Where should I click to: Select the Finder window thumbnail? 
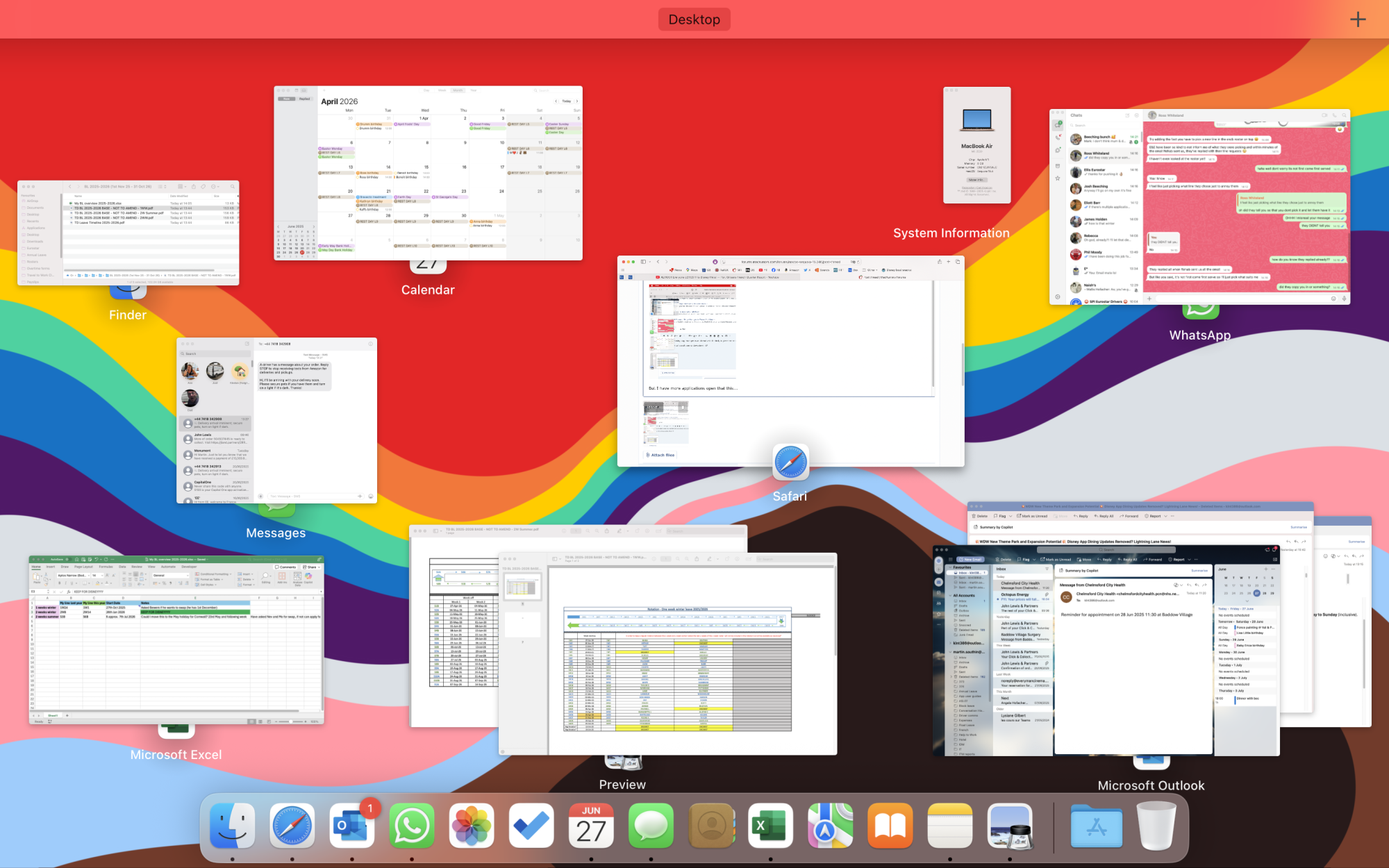pyautogui.click(x=128, y=233)
